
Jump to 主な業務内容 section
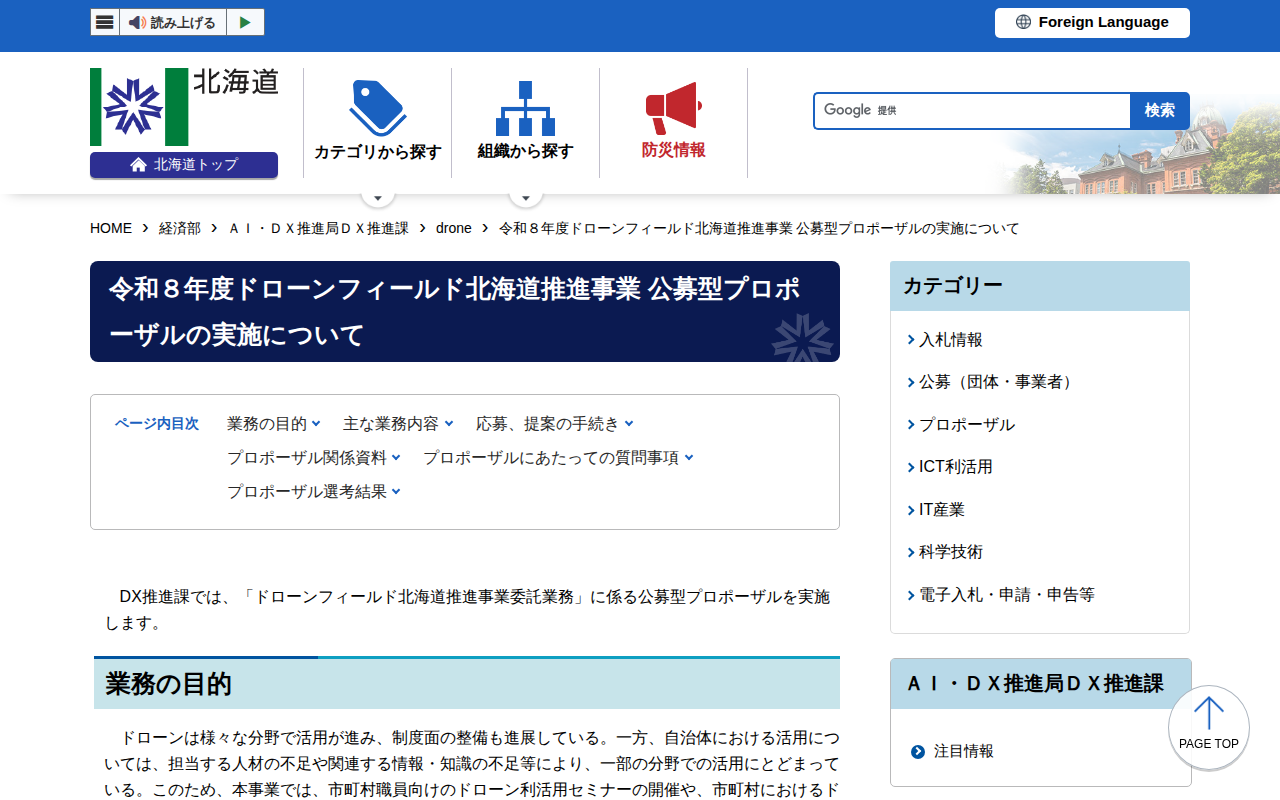[x=398, y=424]
